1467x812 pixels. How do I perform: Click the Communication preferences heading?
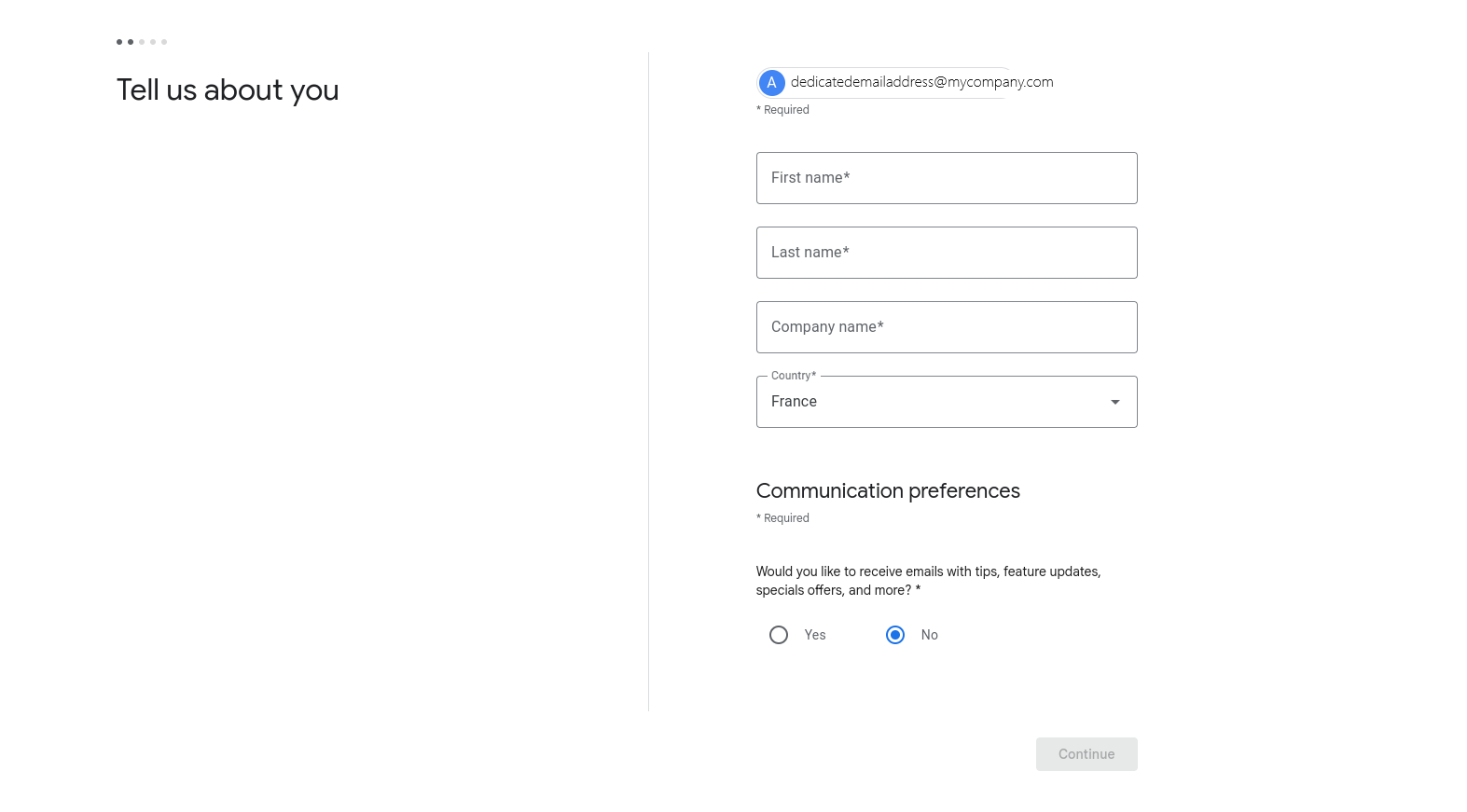888,491
